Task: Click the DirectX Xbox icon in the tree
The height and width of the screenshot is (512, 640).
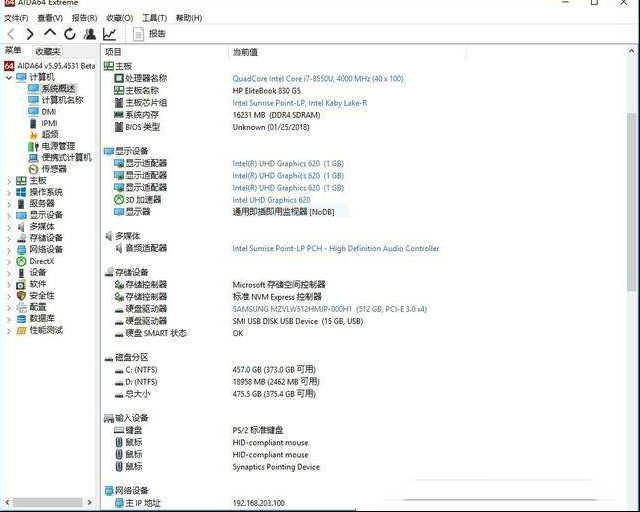Action: (21, 261)
